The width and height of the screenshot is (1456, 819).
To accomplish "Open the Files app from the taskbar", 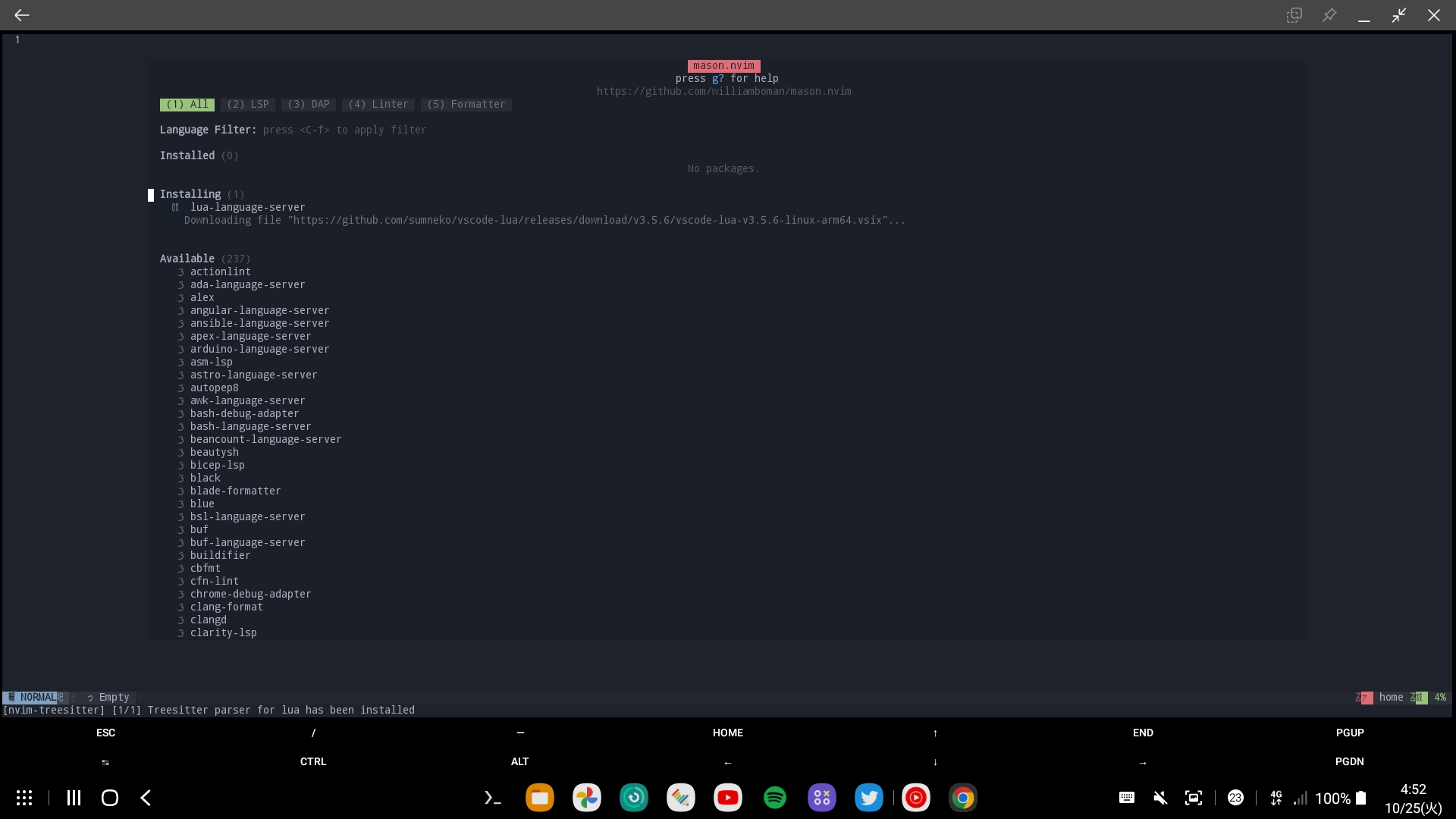I will (x=539, y=798).
